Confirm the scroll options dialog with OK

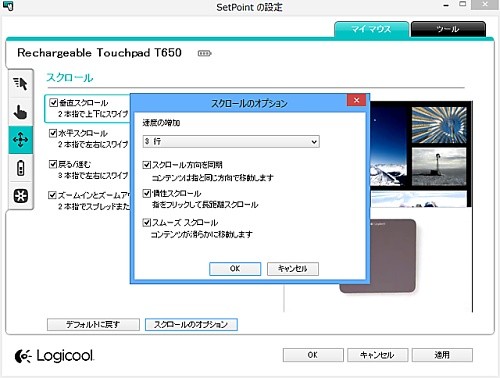point(235,269)
